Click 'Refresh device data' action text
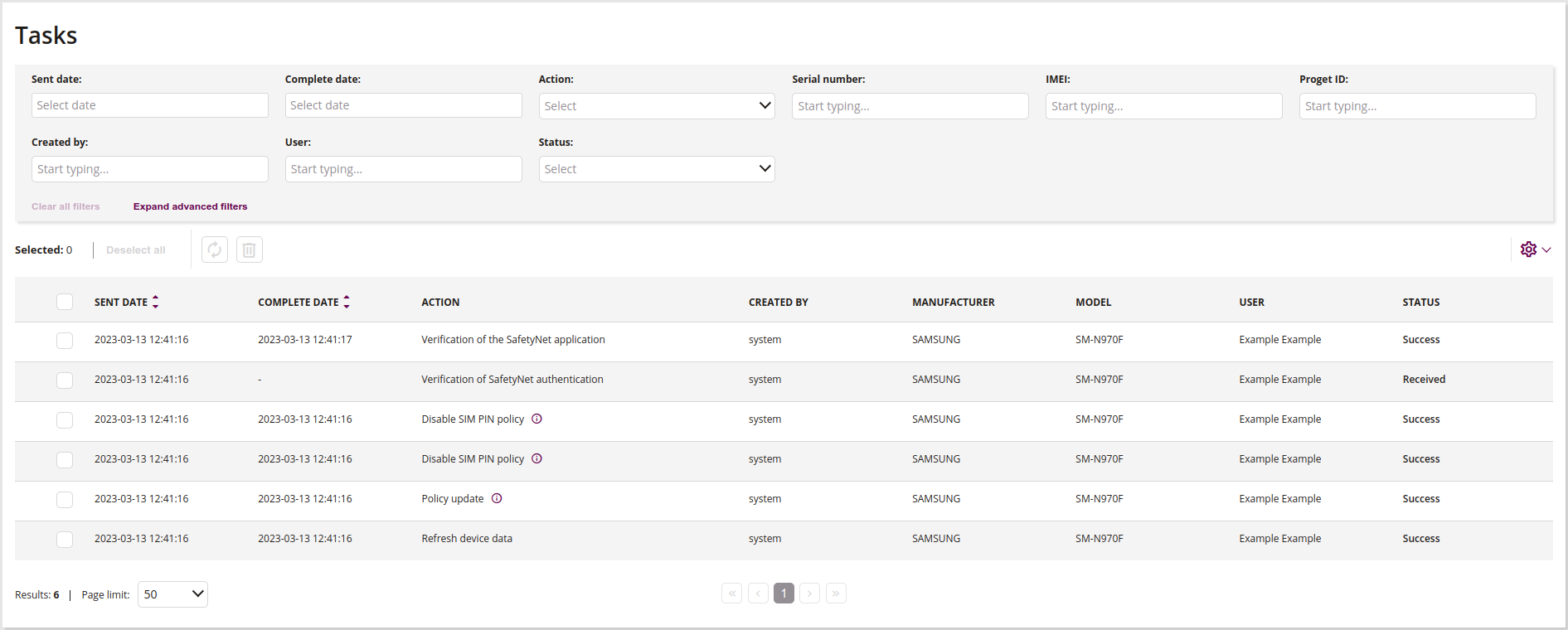The height and width of the screenshot is (630, 1568). point(467,539)
